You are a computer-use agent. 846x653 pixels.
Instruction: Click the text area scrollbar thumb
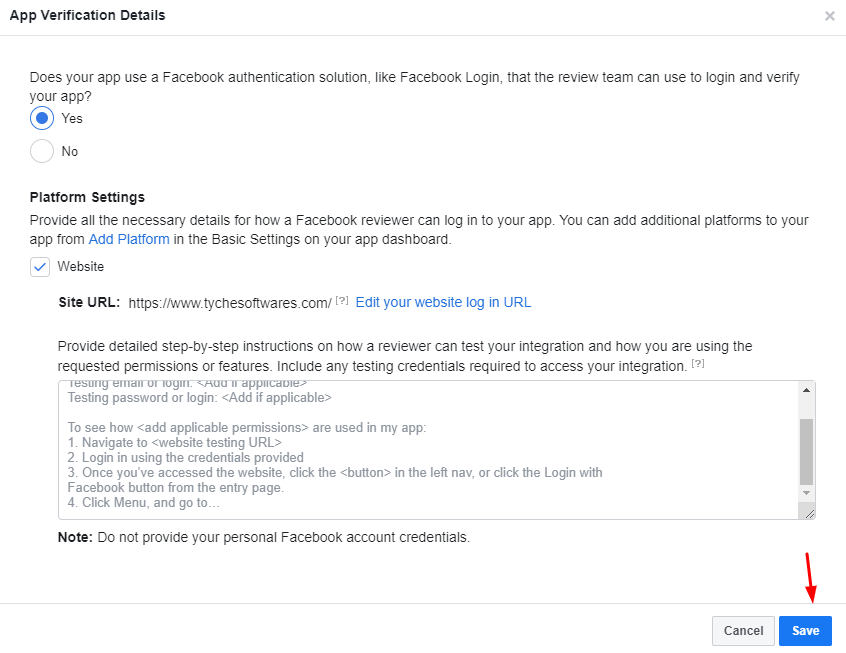pos(806,452)
